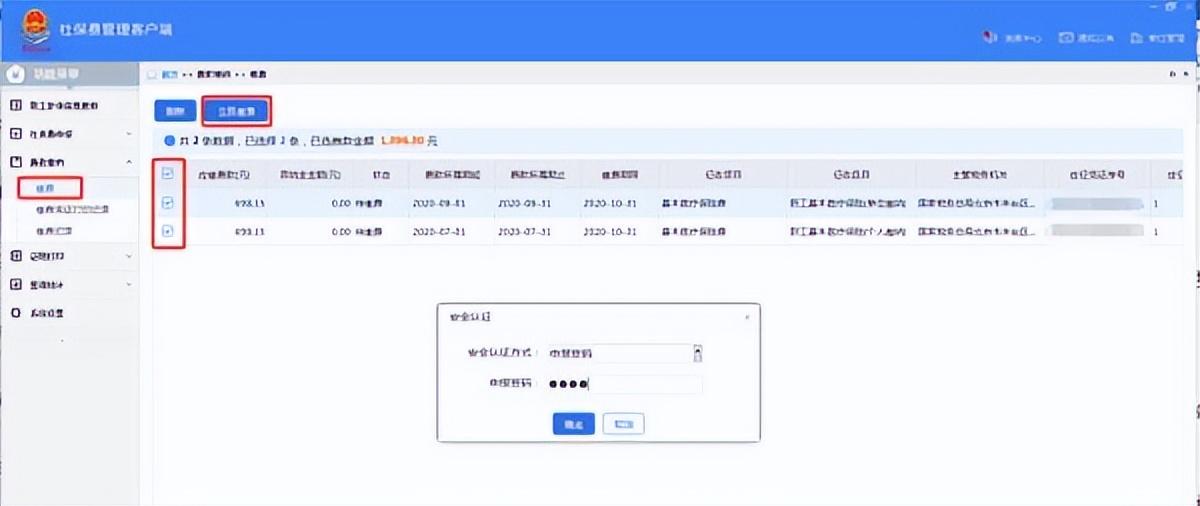This screenshot has height=506, width=1200.
Task: Expand the fourth sidebar menu chevron
Action: tap(129, 256)
